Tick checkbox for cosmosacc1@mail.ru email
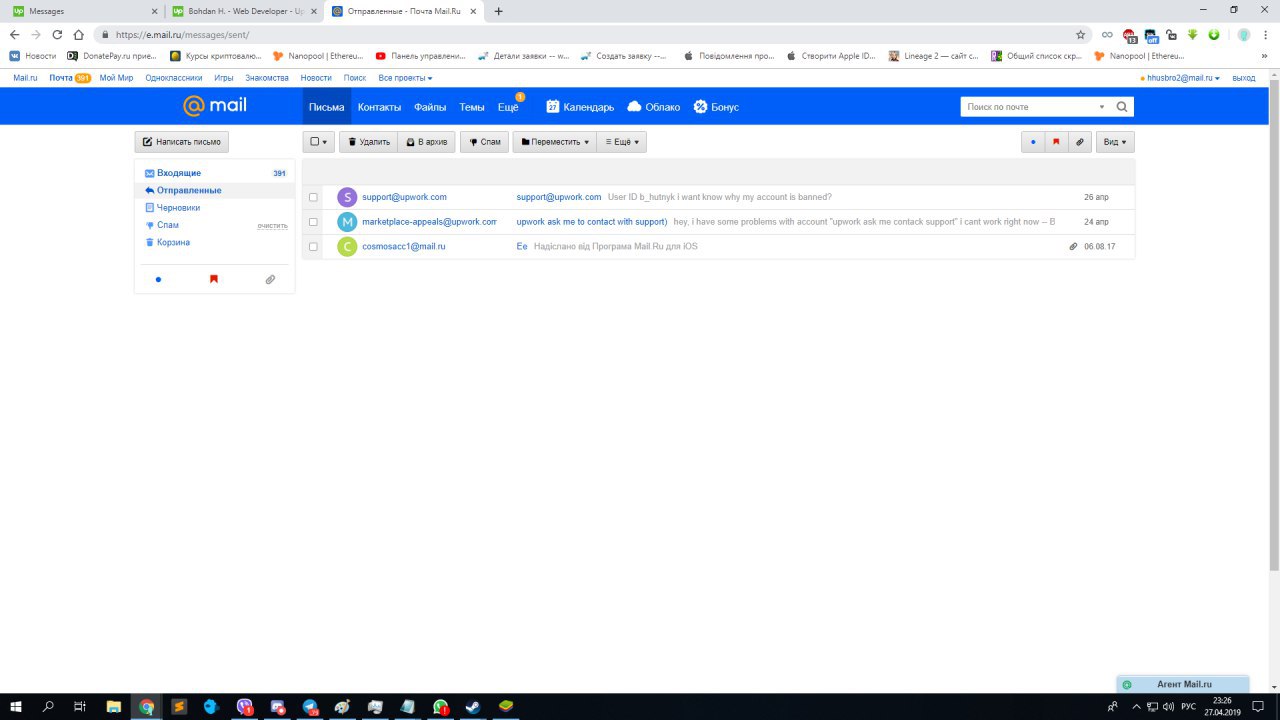 click(x=313, y=246)
